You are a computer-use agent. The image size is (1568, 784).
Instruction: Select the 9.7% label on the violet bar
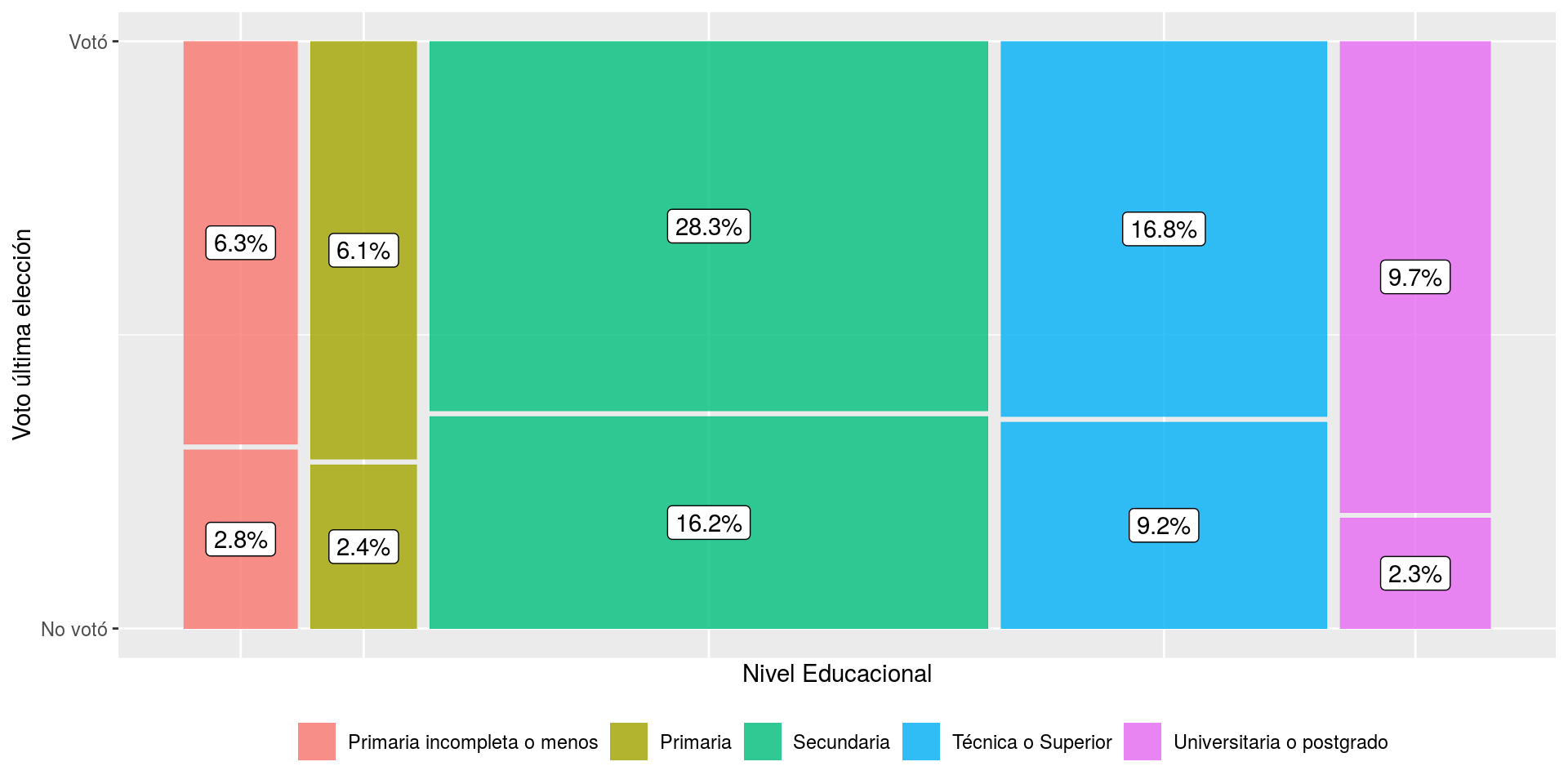pyautogui.click(x=1415, y=278)
